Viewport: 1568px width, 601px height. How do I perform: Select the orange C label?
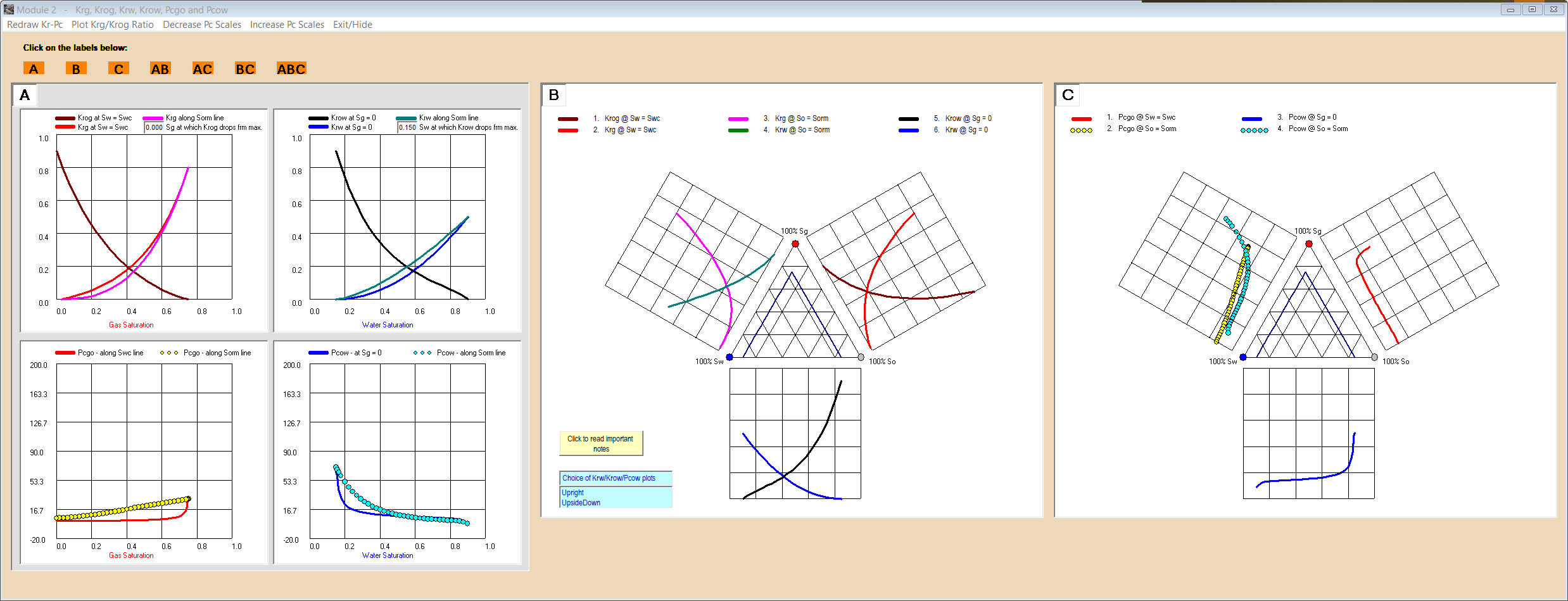tap(118, 68)
